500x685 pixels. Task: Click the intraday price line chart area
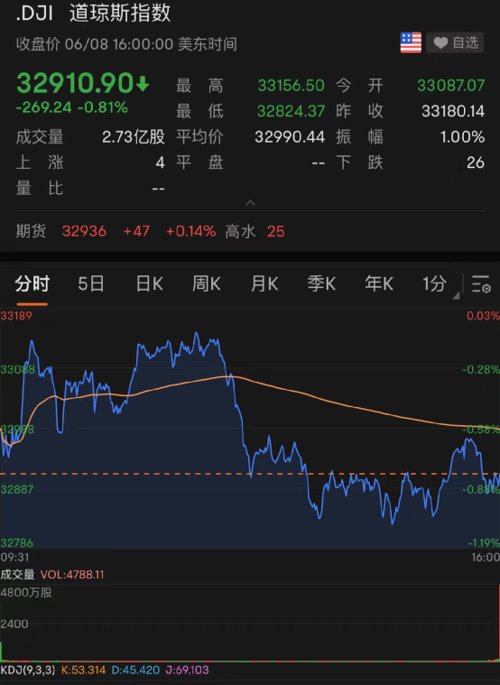(250, 428)
